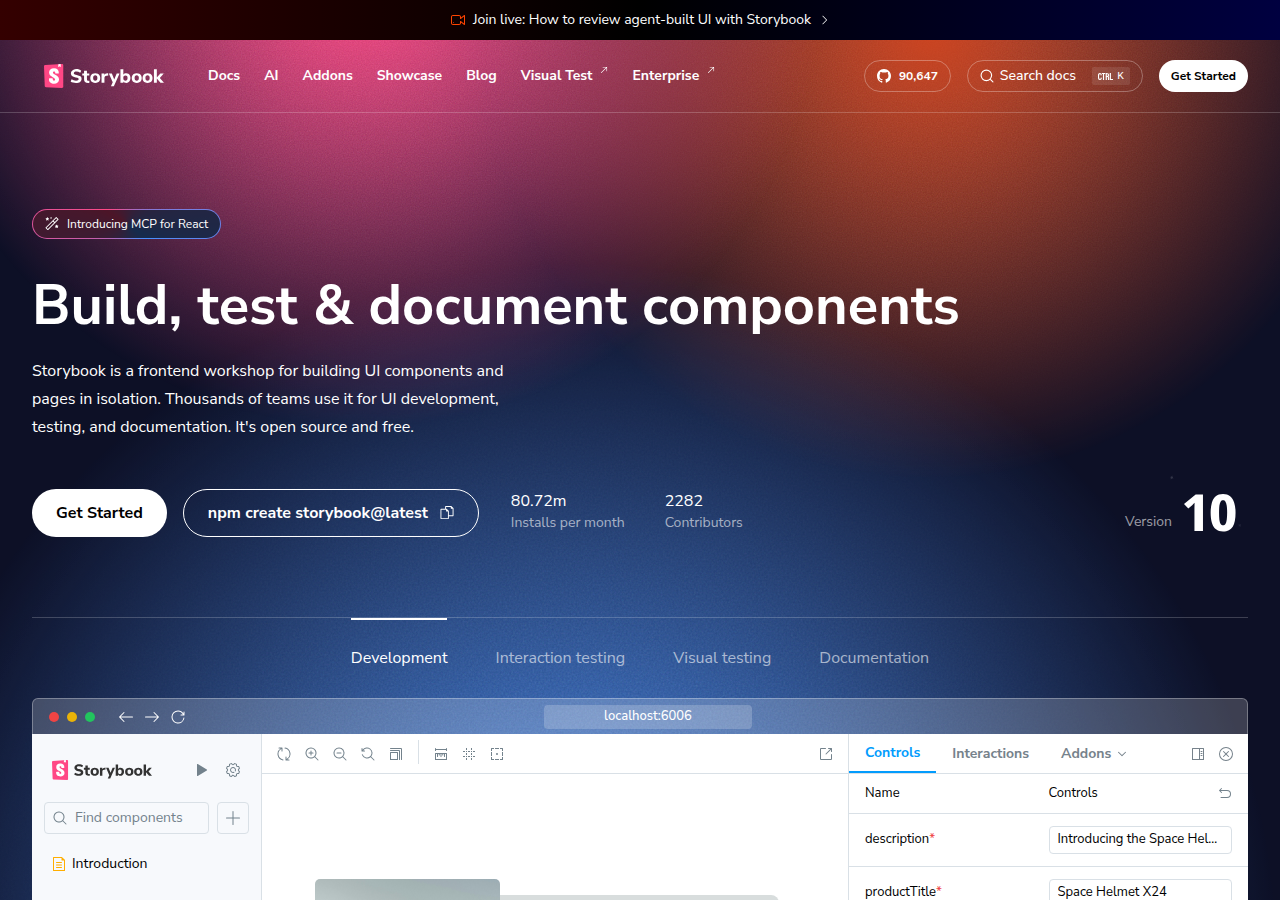
Task: Click the reset controls undo icon
Action: coord(1225,793)
